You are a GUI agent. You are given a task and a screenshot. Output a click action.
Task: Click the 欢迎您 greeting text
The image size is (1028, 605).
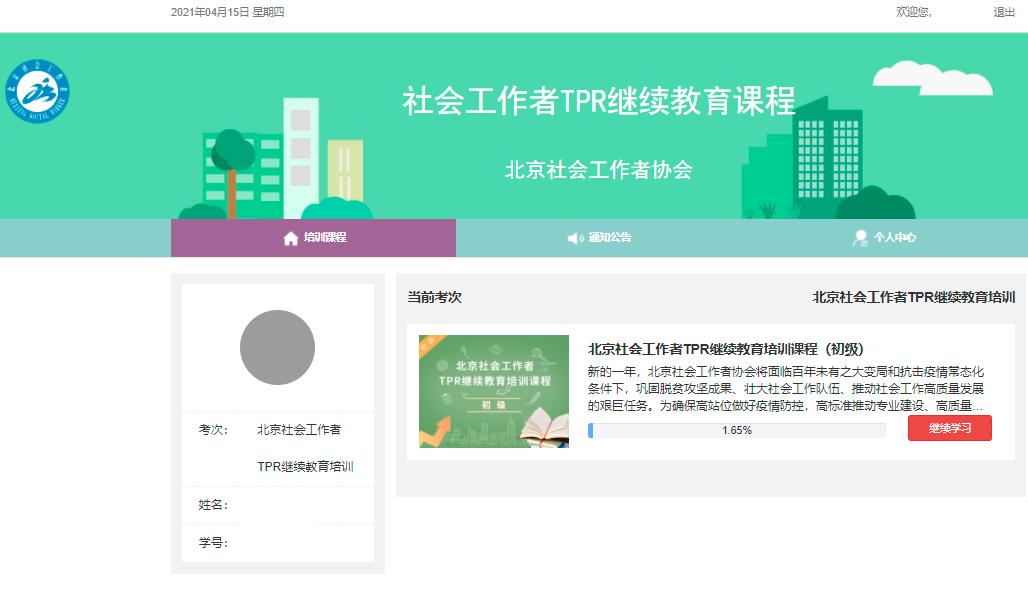pyautogui.click(x=914, y=12)
